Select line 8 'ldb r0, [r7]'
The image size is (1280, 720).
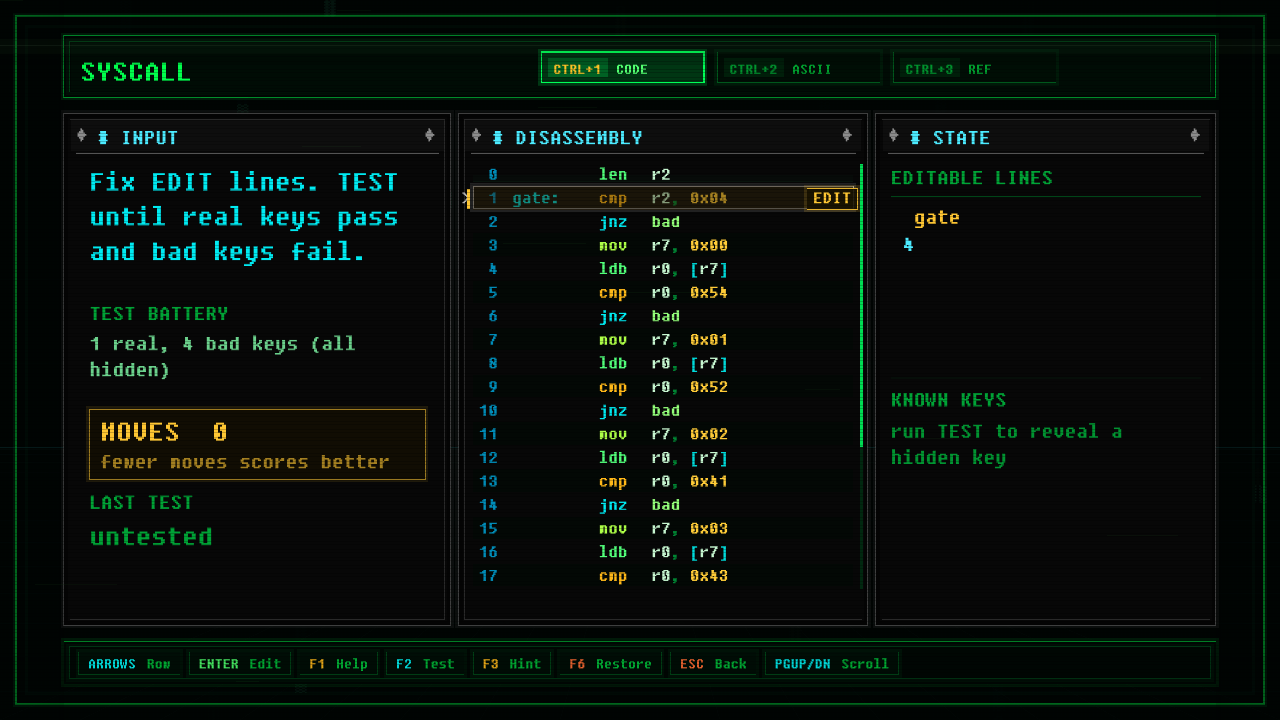coord(664,363)
